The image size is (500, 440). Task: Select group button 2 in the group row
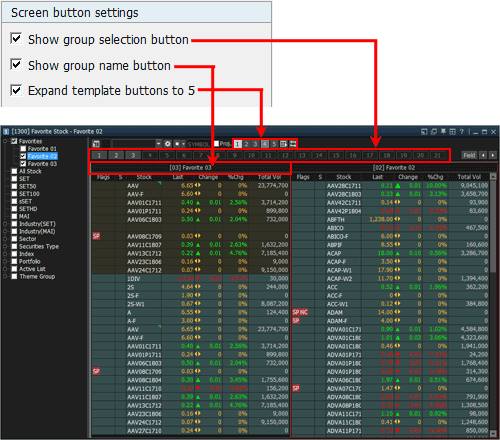(x=116, y=155)
